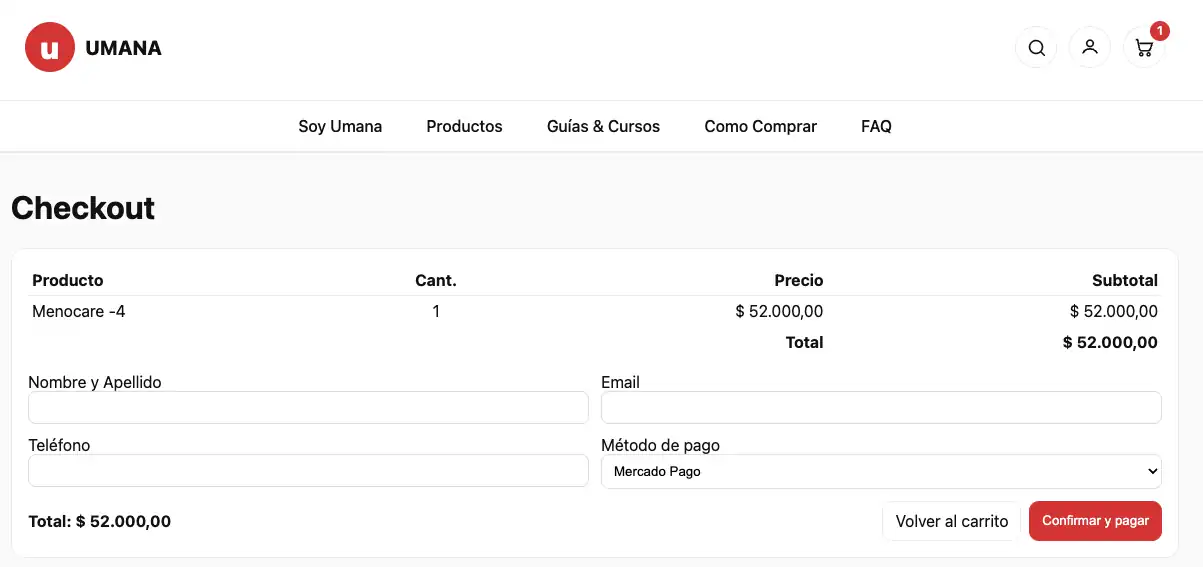Expand the Método de pago dropdown
The width and height of the screenshot is (1203, 567).
point(880,471)
